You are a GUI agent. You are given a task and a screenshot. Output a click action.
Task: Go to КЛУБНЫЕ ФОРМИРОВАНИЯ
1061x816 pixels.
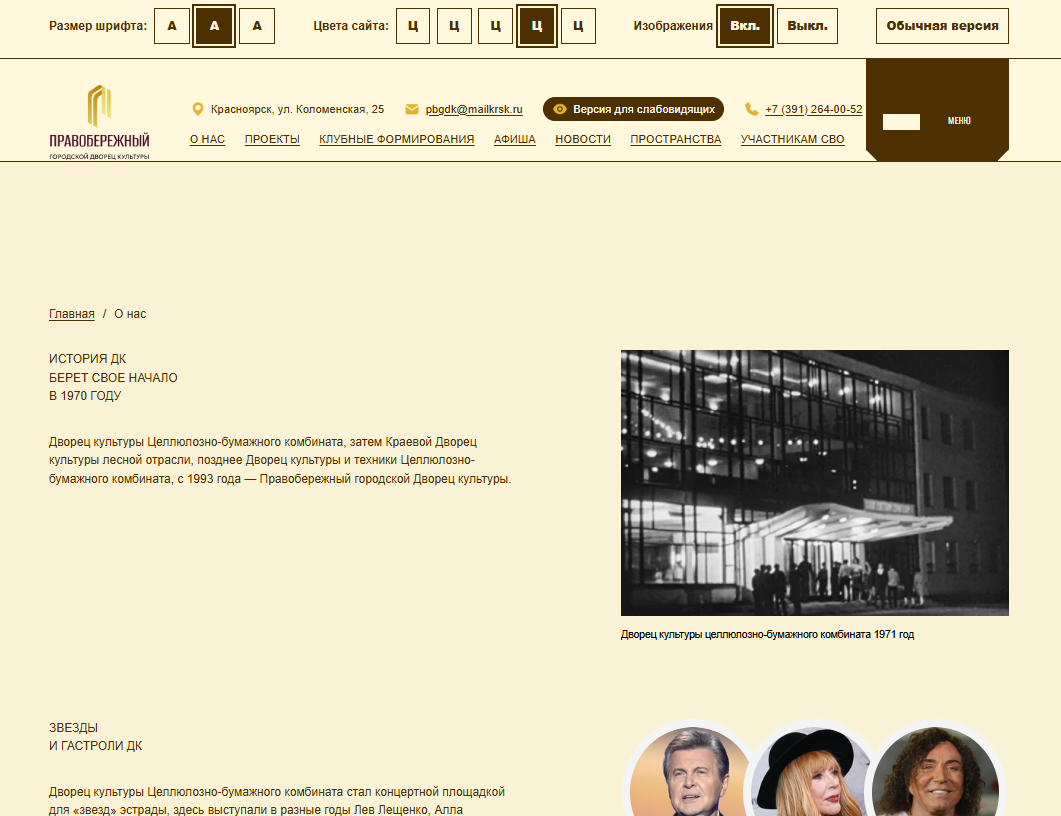(397, 139)
